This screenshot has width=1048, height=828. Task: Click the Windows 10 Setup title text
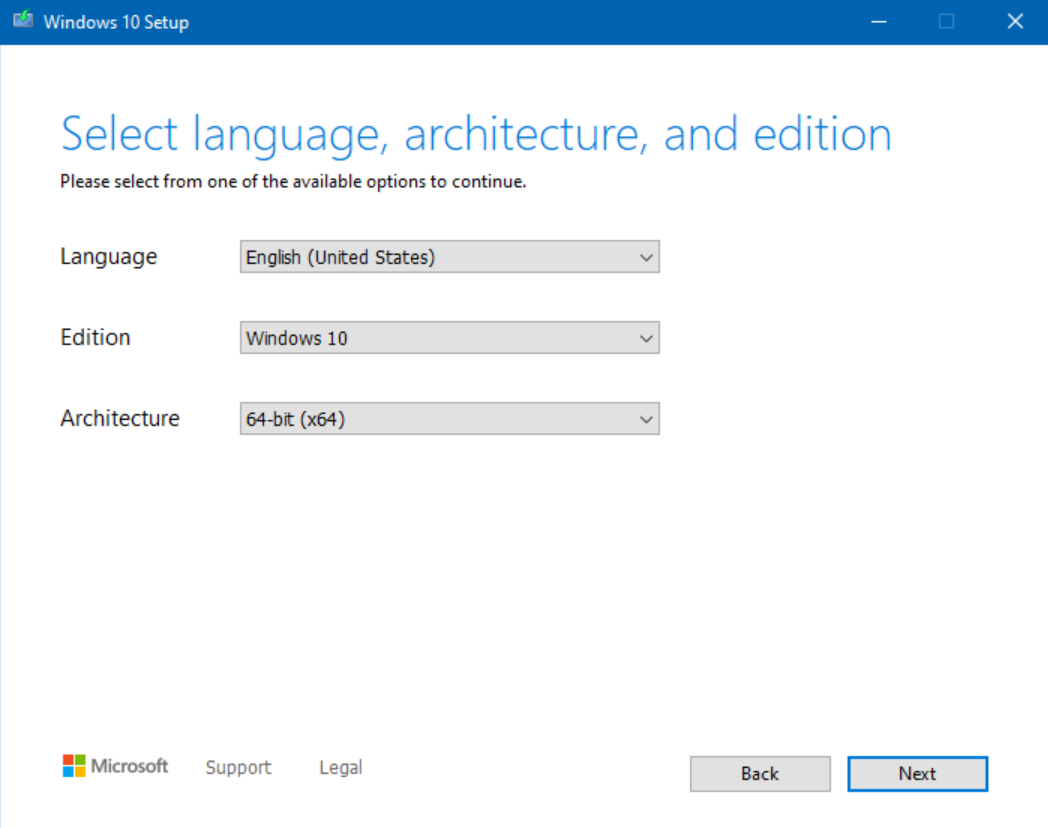[x=117, y=21]
